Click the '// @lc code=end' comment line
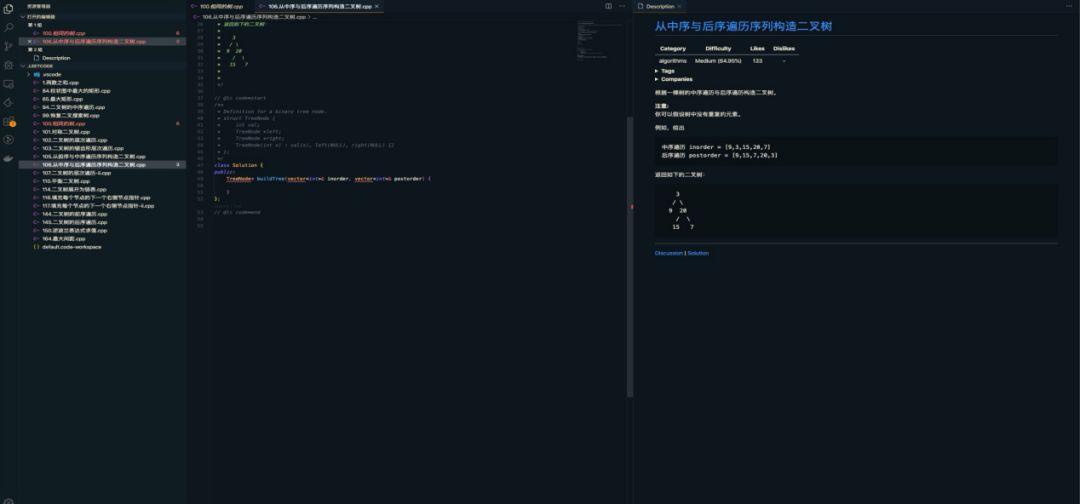The image size is (1080, 504). tap(238, 212)
